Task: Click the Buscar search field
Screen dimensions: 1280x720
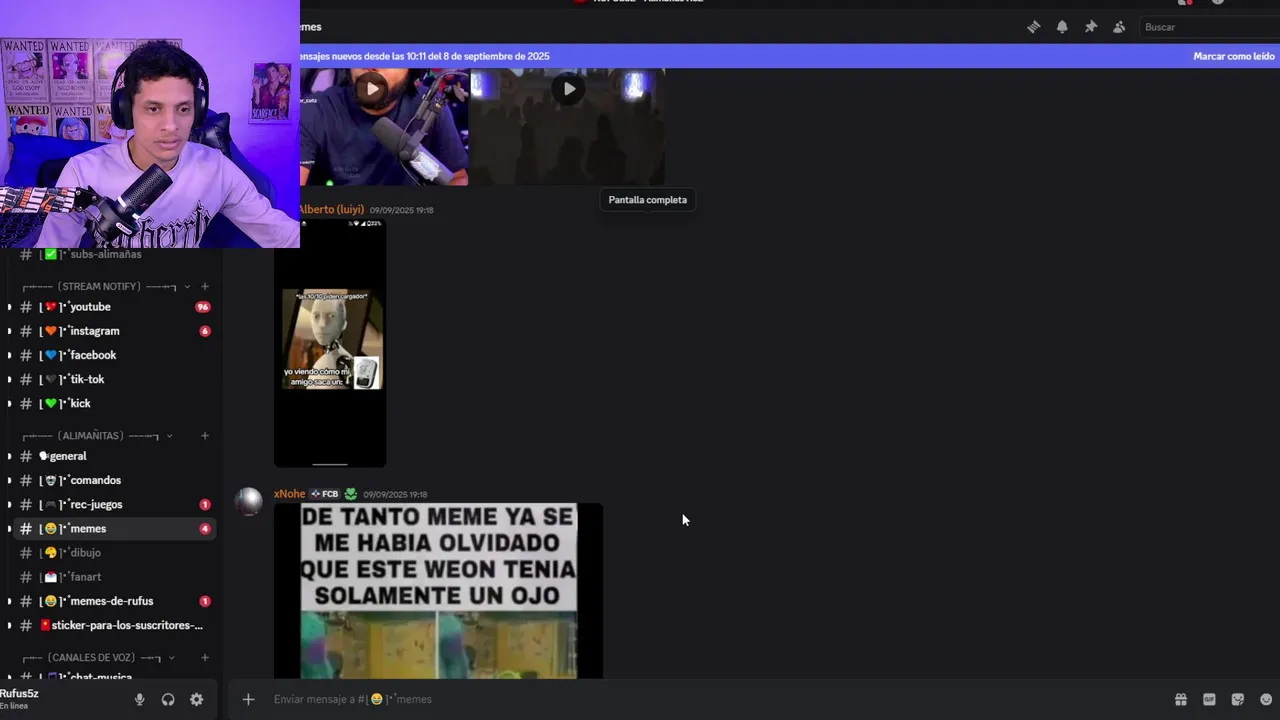Action: pyautogui.click(x=1210, y=27)
